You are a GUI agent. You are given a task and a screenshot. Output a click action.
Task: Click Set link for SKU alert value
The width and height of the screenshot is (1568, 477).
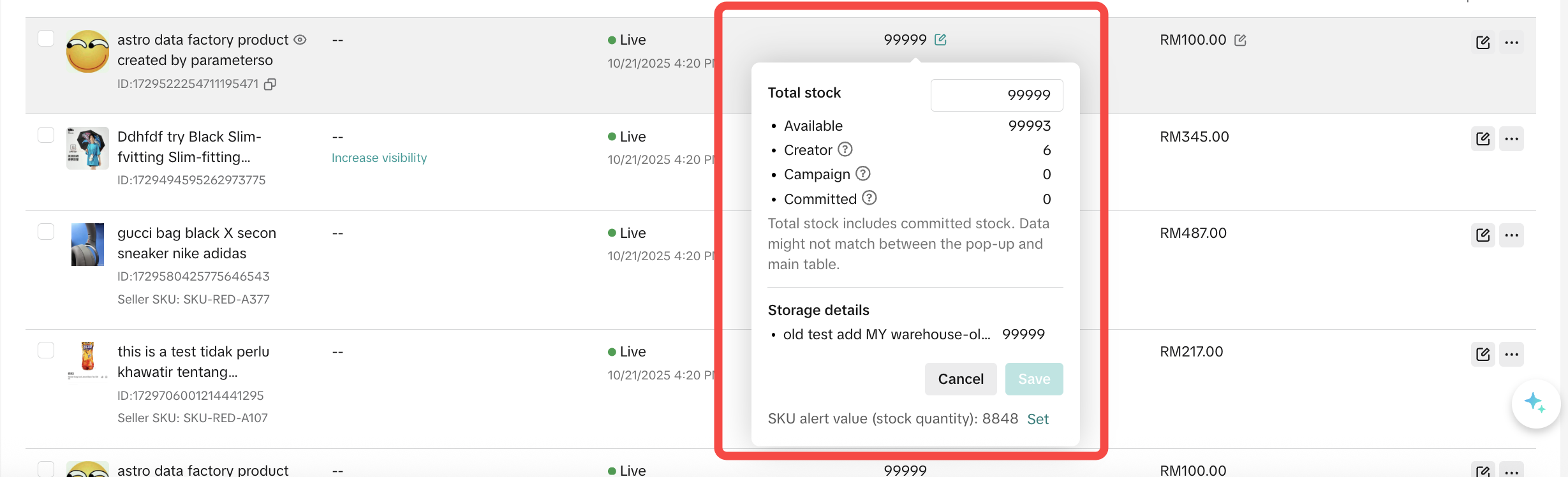click(x=1037, y=419)
